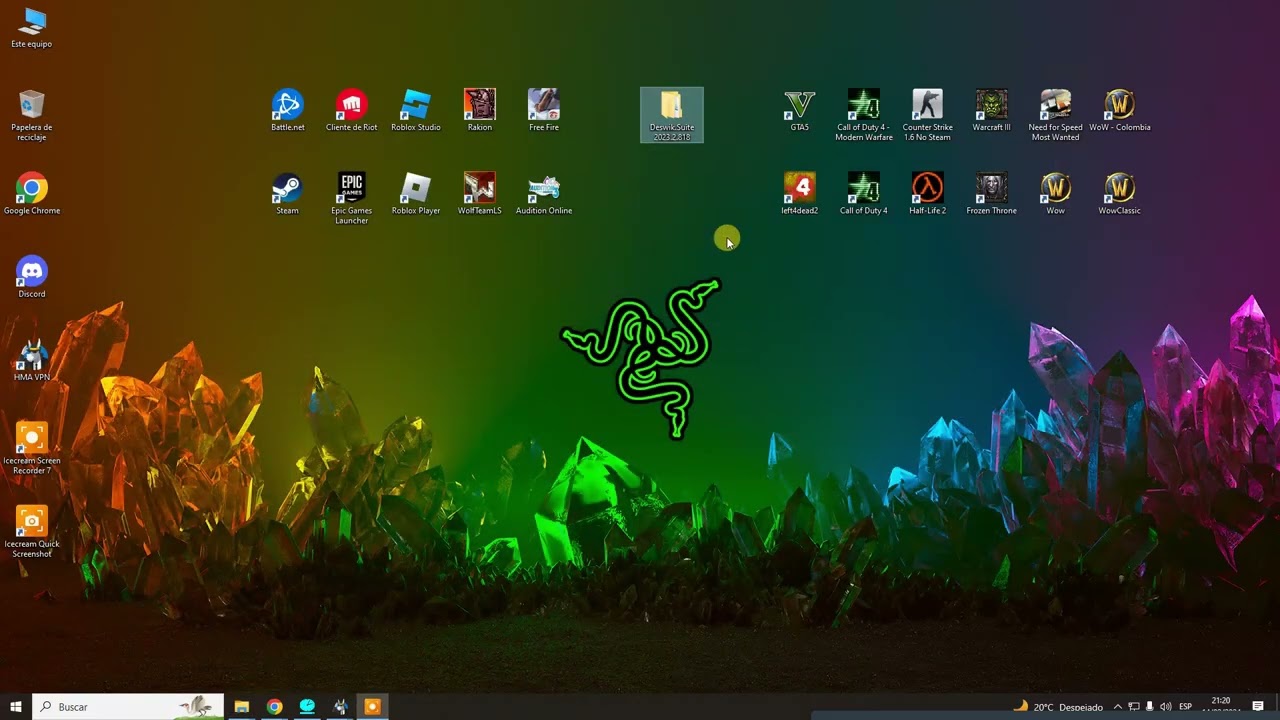Select the WowClassic shortcut
Screen dimensions: 1280x720
click(1120, 194)
